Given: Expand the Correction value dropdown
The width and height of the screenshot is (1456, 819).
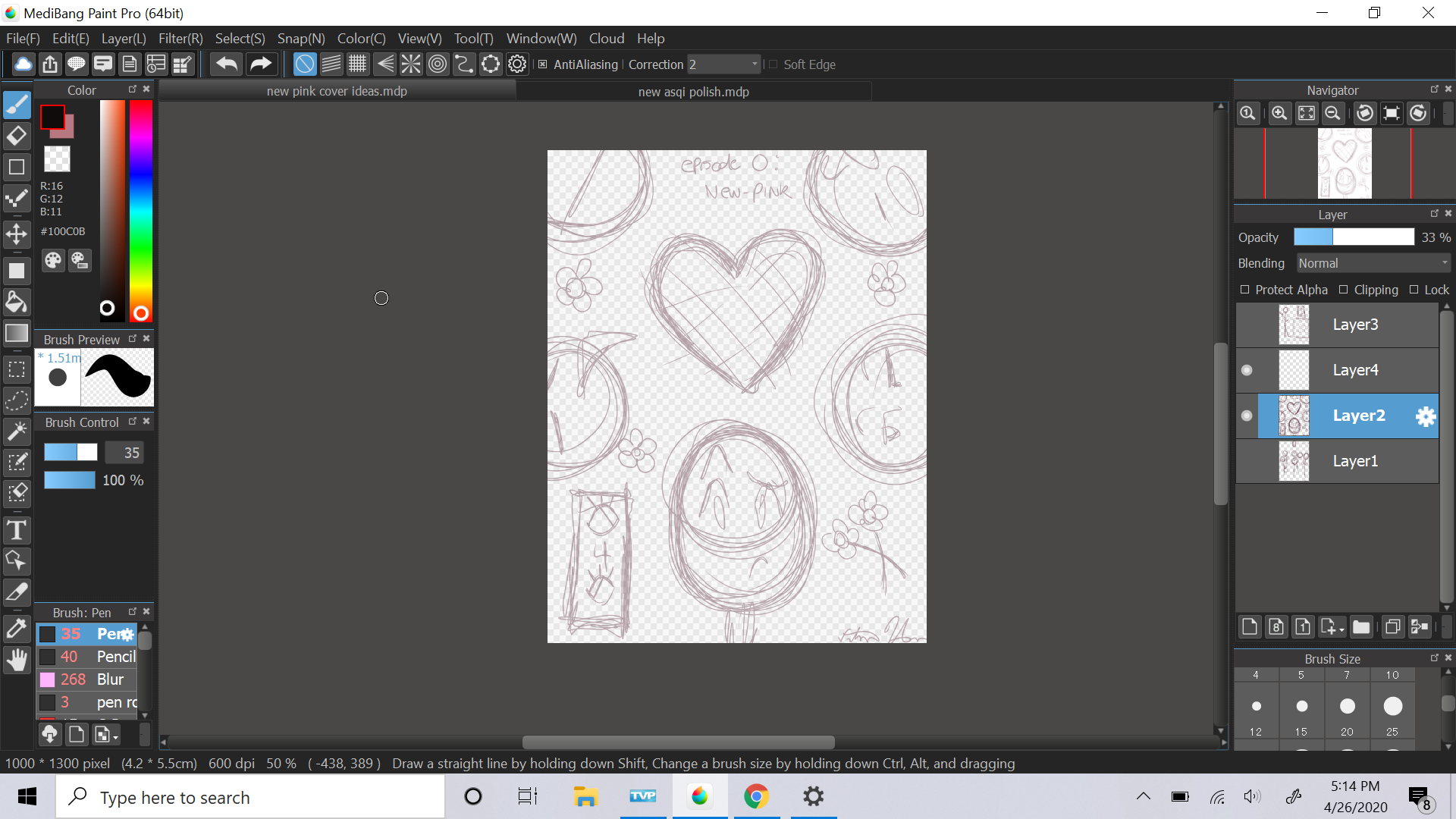Looking at the screenshot, I should tap(755, 64).
